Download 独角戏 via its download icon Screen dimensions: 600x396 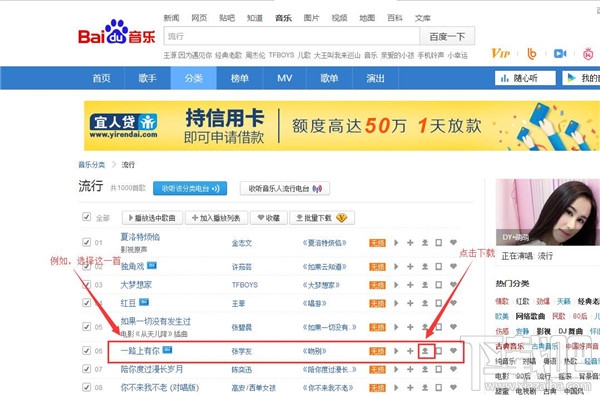[x=425, y=266]
